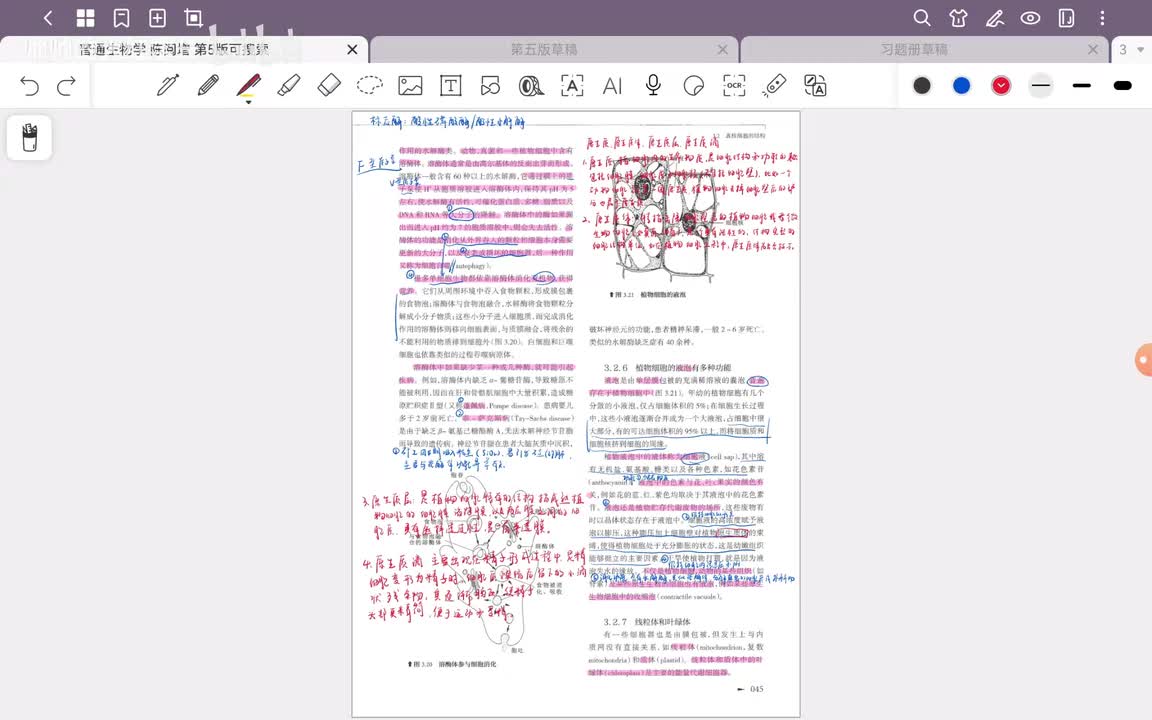Toggle the eye view mode
Screen dimensions: 1152x720
(x=1030, y=18)
